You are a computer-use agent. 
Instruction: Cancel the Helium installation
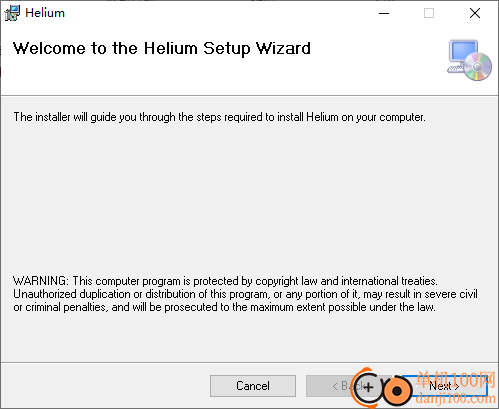[253, 386]
